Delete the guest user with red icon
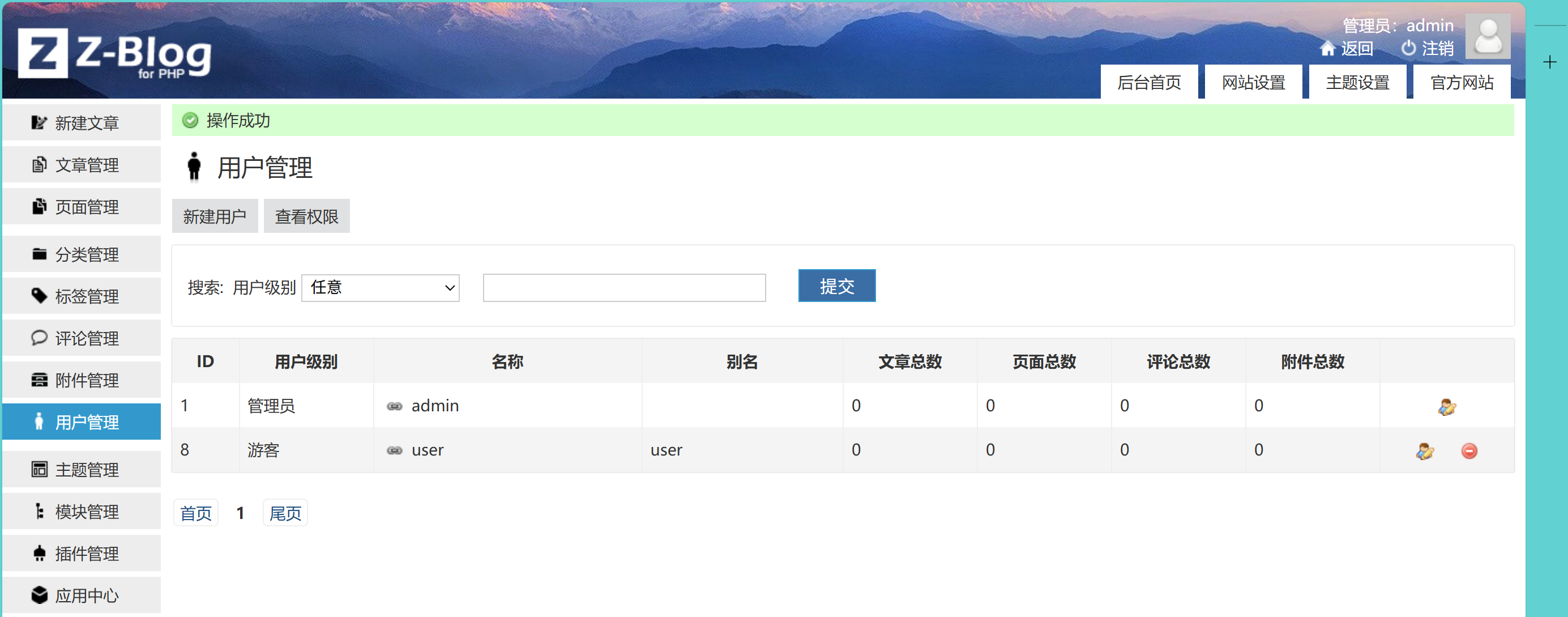This screenshot has height=617, width=1568. coord(1469,451)
